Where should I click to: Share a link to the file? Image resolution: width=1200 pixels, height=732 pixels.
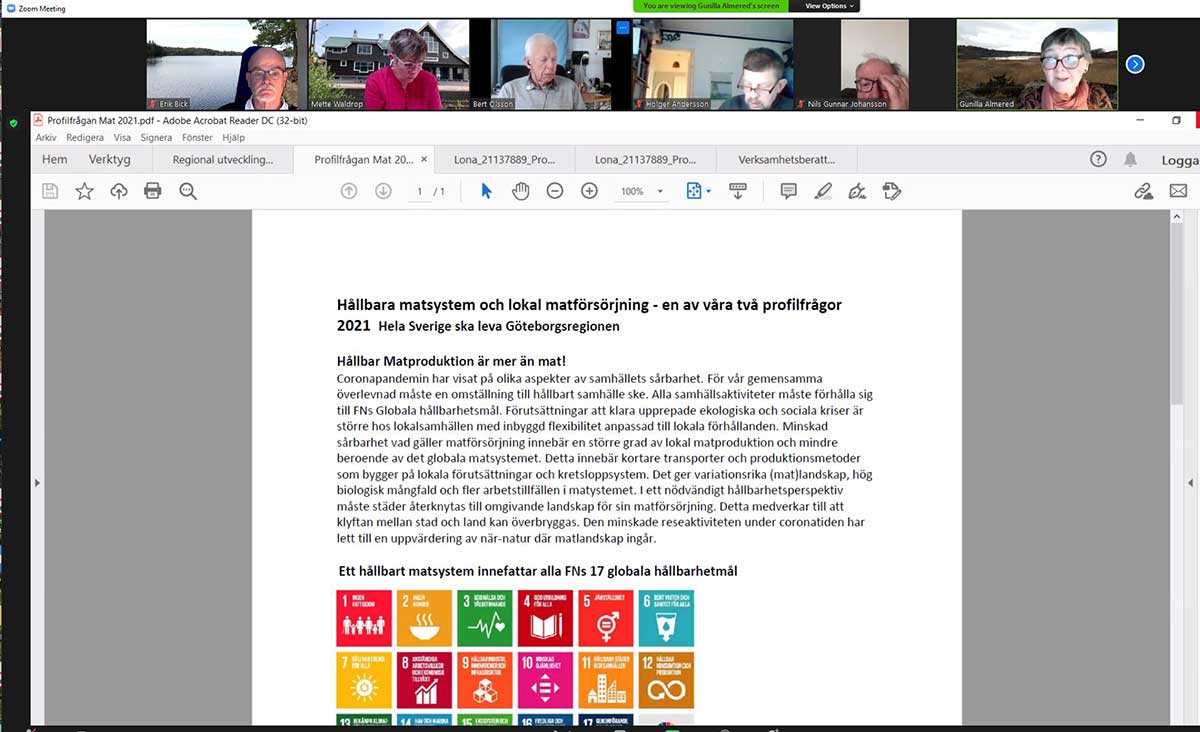(x=1144, y=191)
